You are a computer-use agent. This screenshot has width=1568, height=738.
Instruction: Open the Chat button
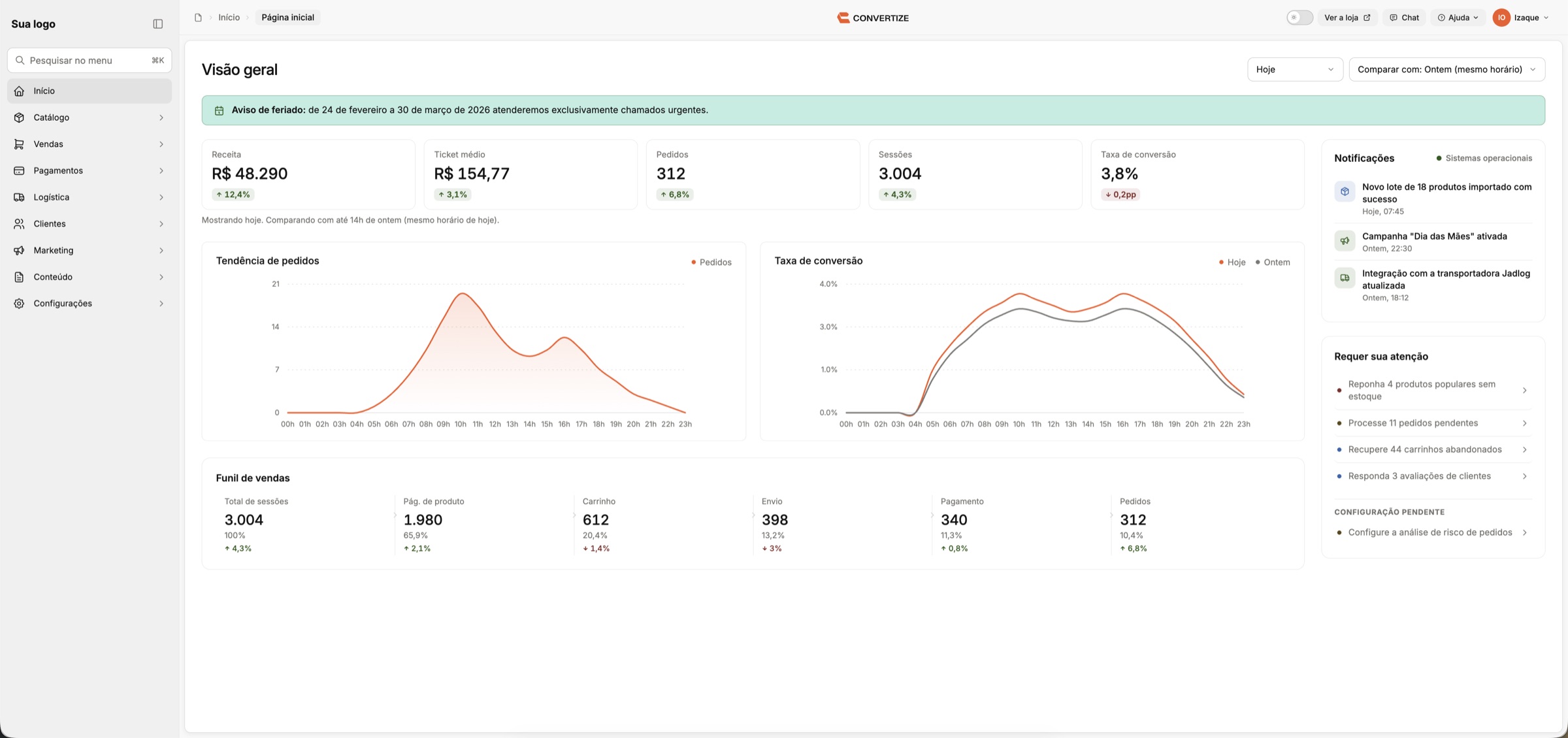(1404, 18)
